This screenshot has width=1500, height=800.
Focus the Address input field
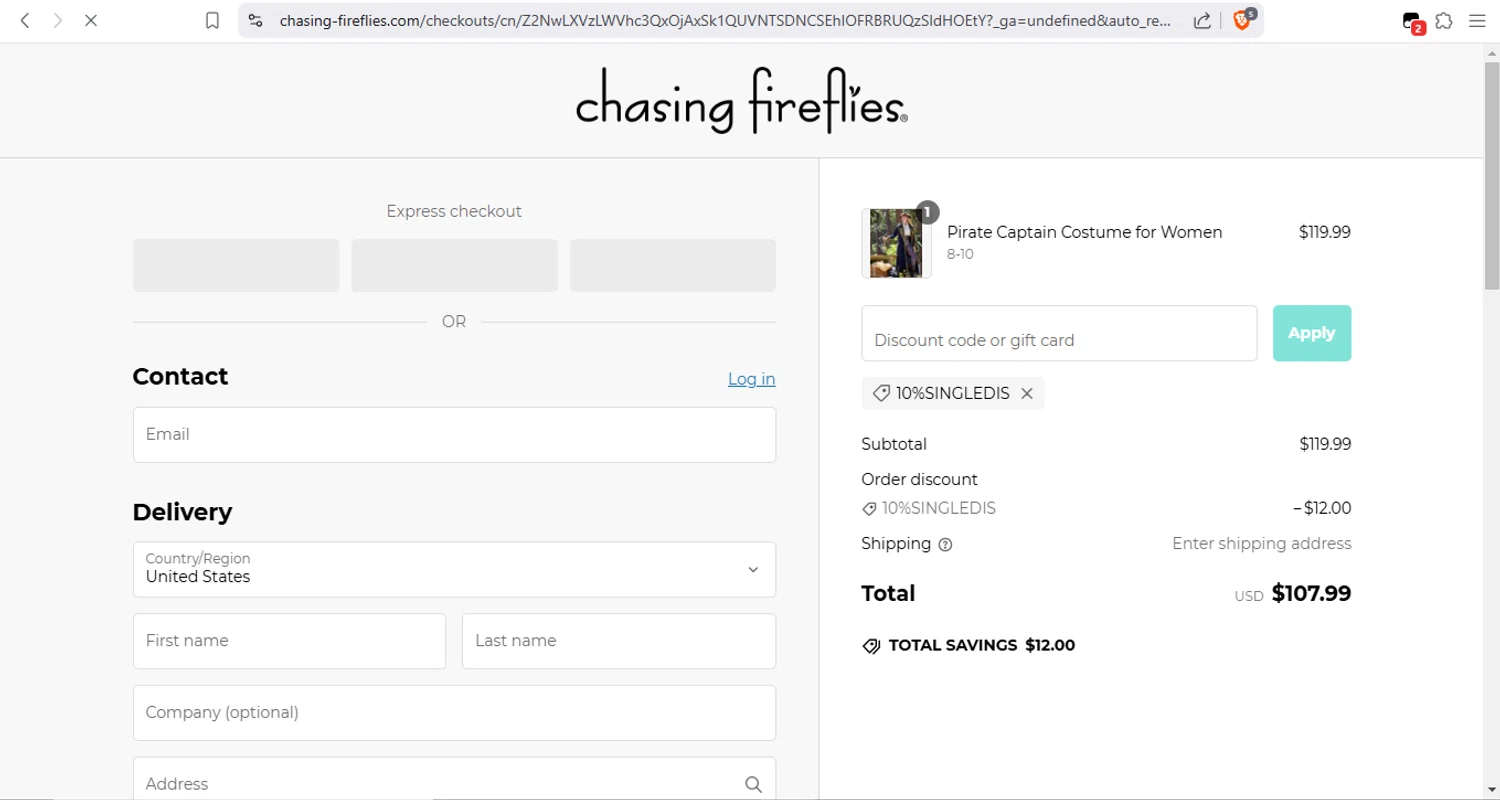click(454, 779)
